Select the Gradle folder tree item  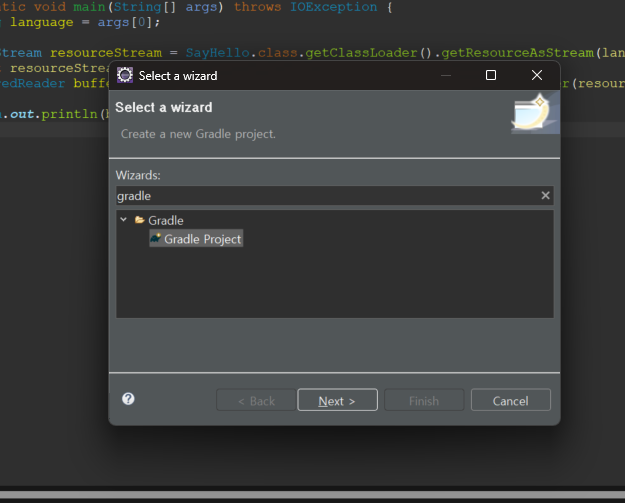point(166,220)
